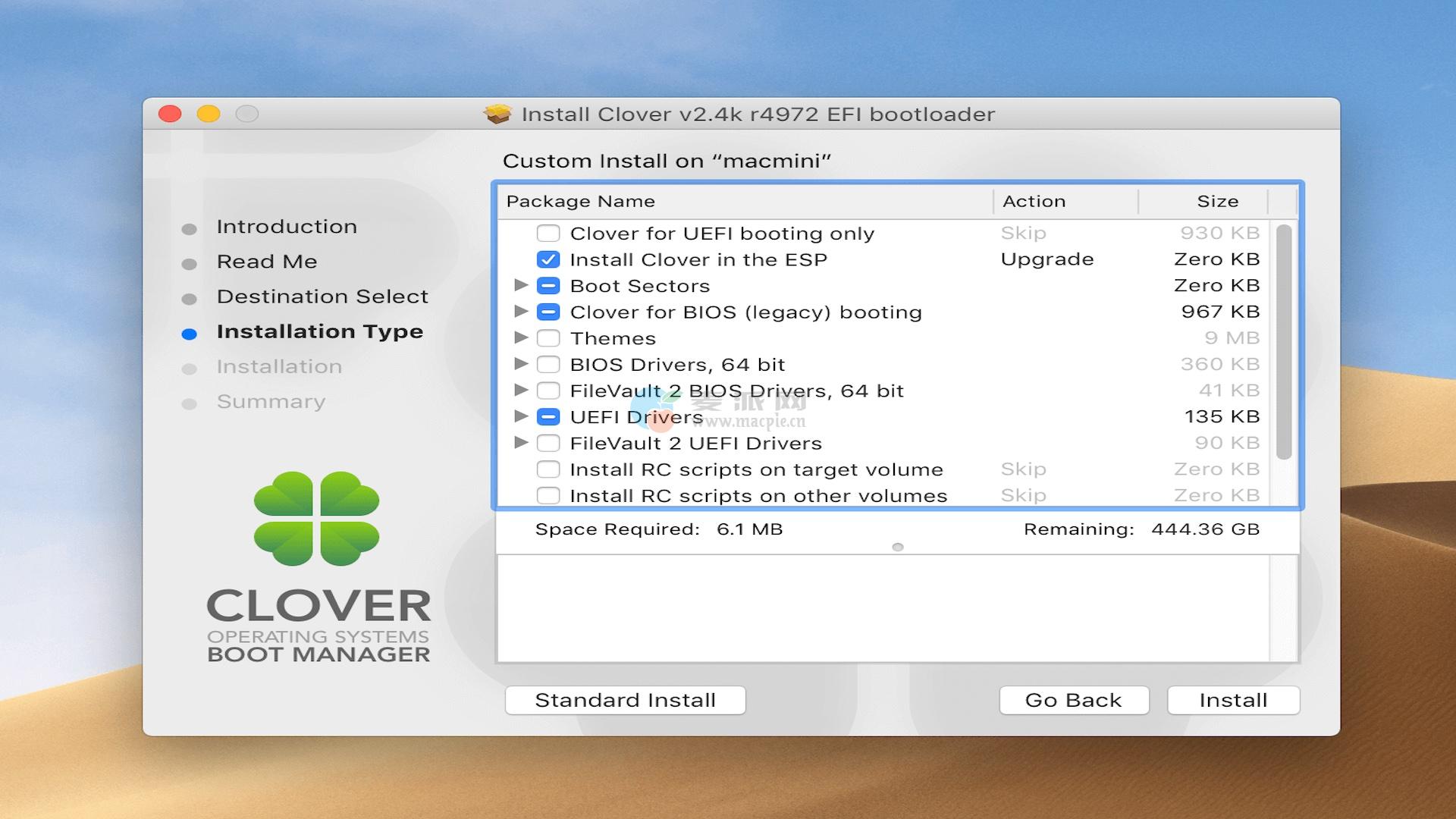Click the Package Name column header

pos(745,202)
